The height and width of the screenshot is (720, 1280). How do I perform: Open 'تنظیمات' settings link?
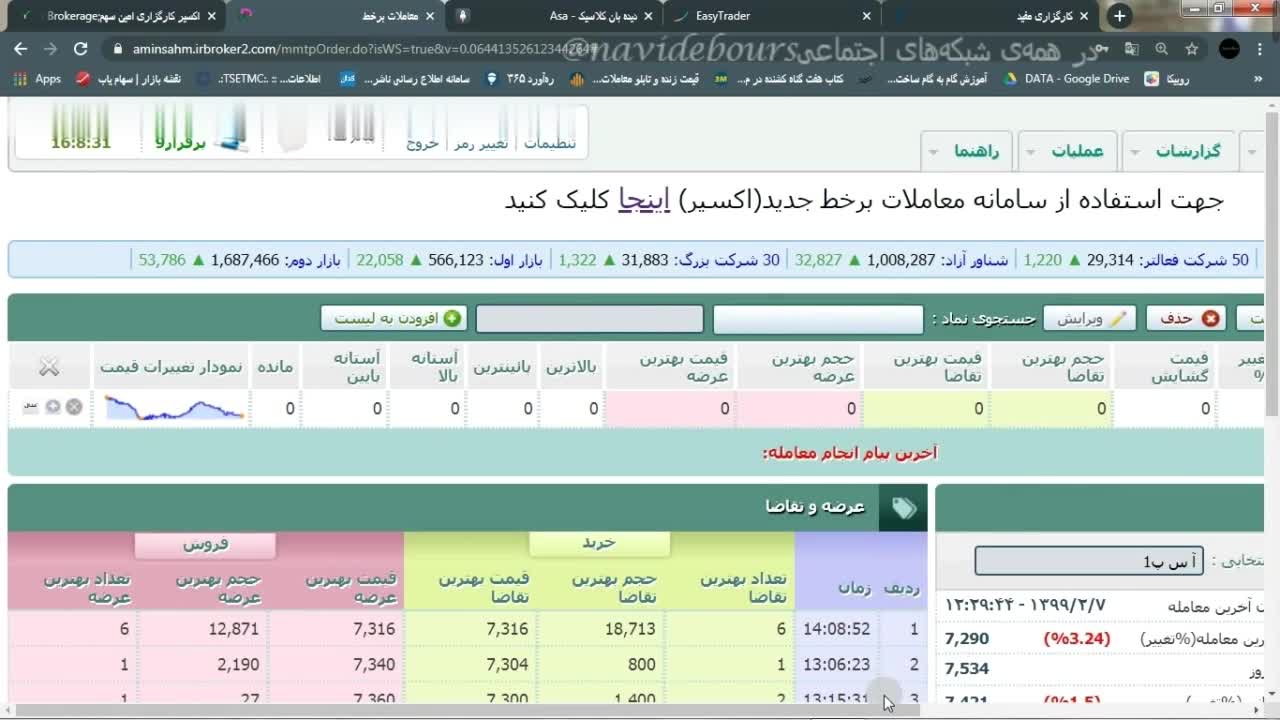(x=550, y=143)
